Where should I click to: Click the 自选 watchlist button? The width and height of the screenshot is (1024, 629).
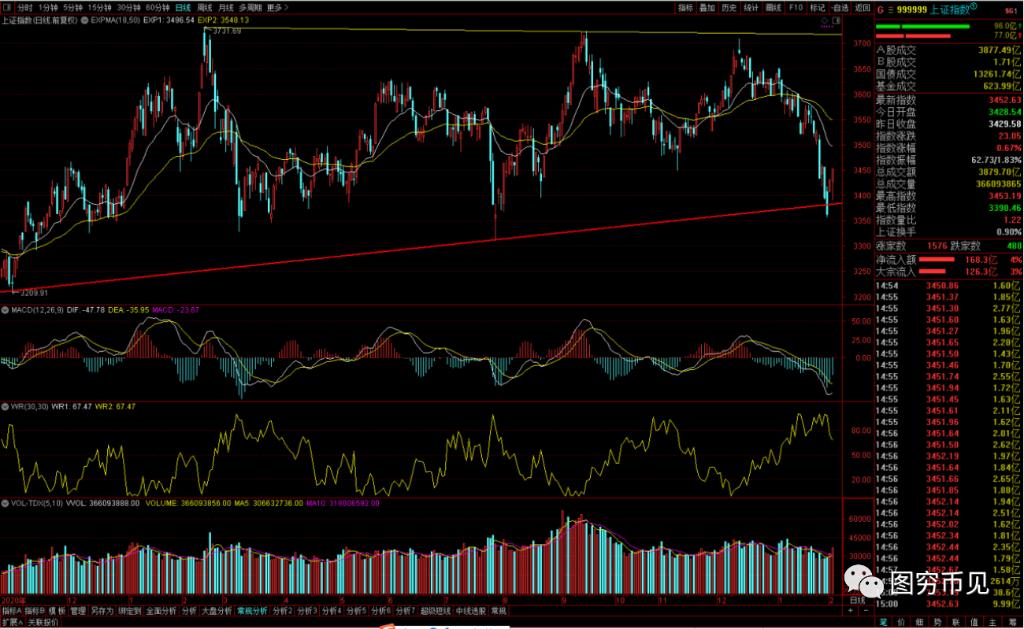coord(840,7)
